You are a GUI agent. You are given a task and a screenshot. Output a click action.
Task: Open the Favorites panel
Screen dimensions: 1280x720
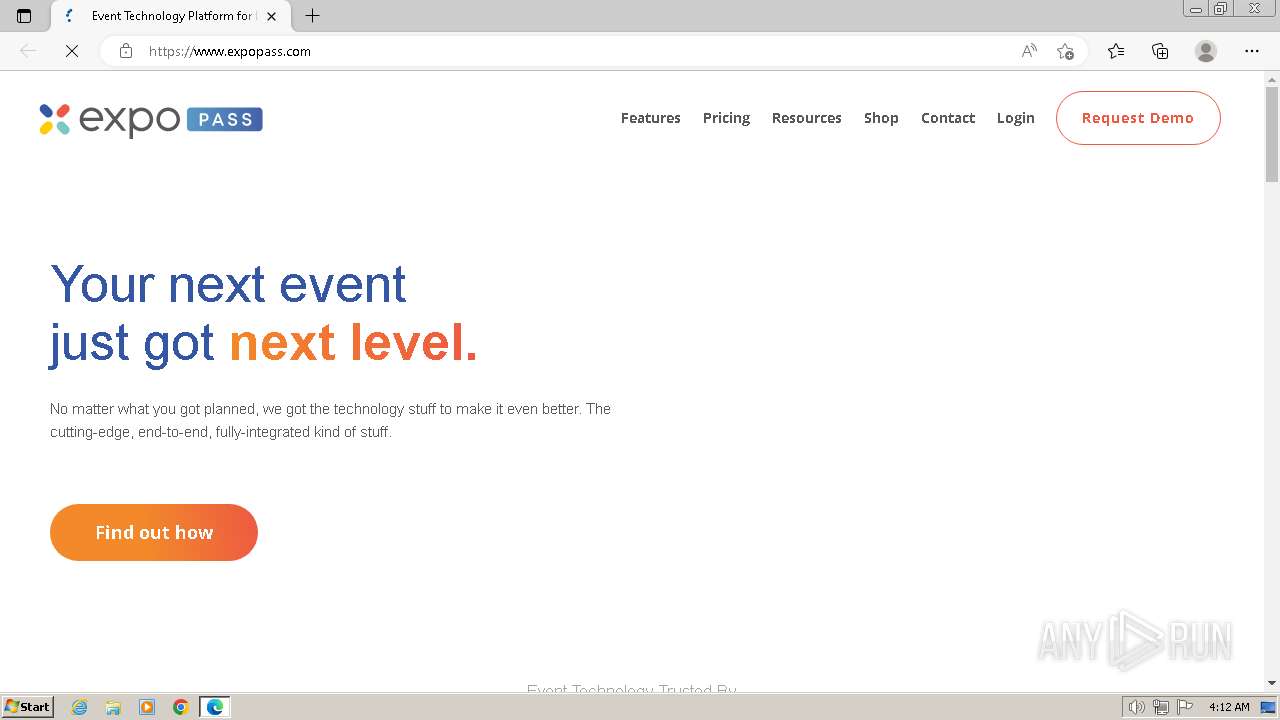point(1116,51)
